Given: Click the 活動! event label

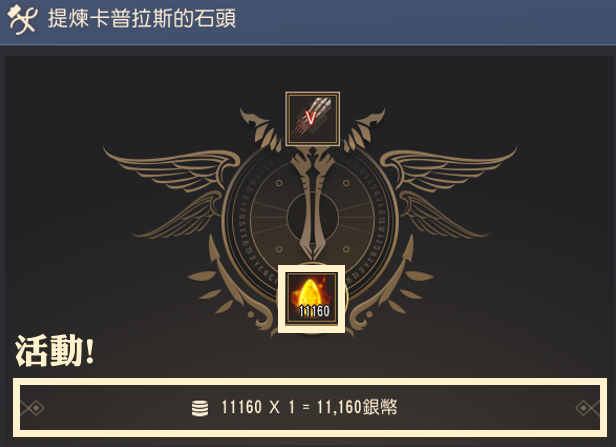Looking at the screenshot, I should click(x=55, y=351).
